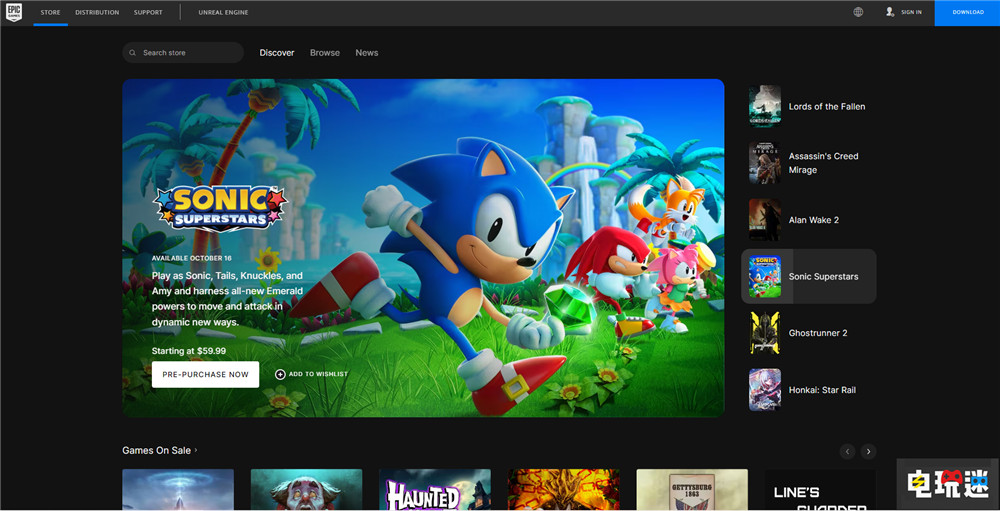Open the Lords of the Fallen thumbnail
The image size is (1000, 511).
click(765, 106)
